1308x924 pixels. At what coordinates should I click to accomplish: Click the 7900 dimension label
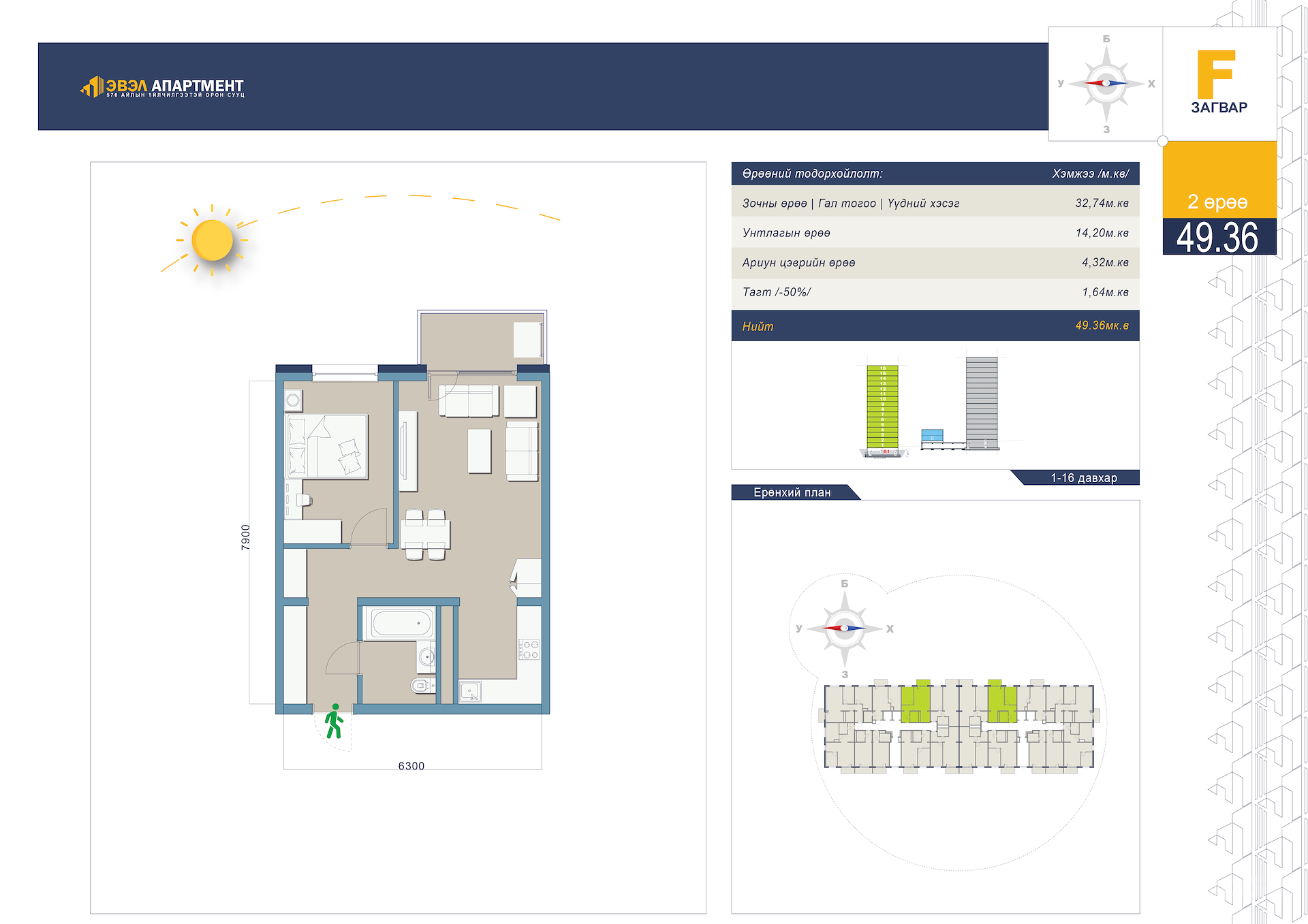pyautogui.click(x=246, y=537)
